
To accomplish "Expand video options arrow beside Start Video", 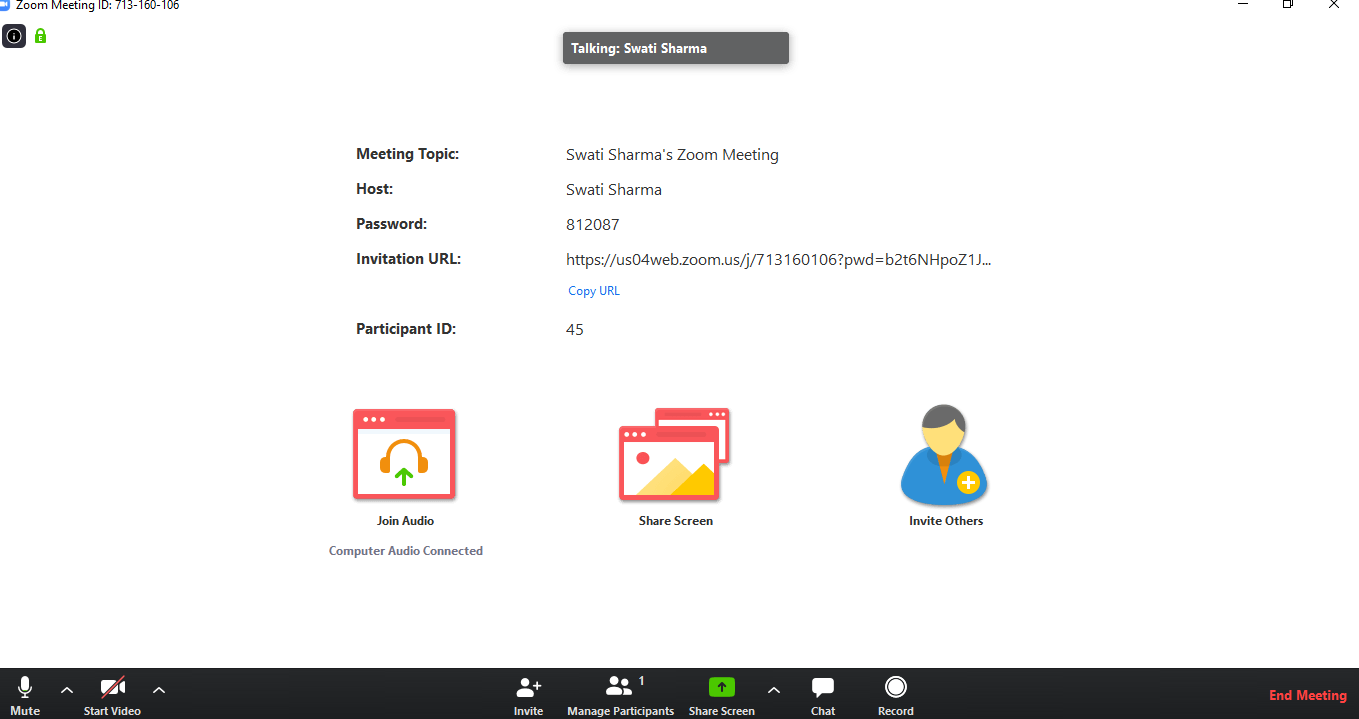I will coord(159,690).
